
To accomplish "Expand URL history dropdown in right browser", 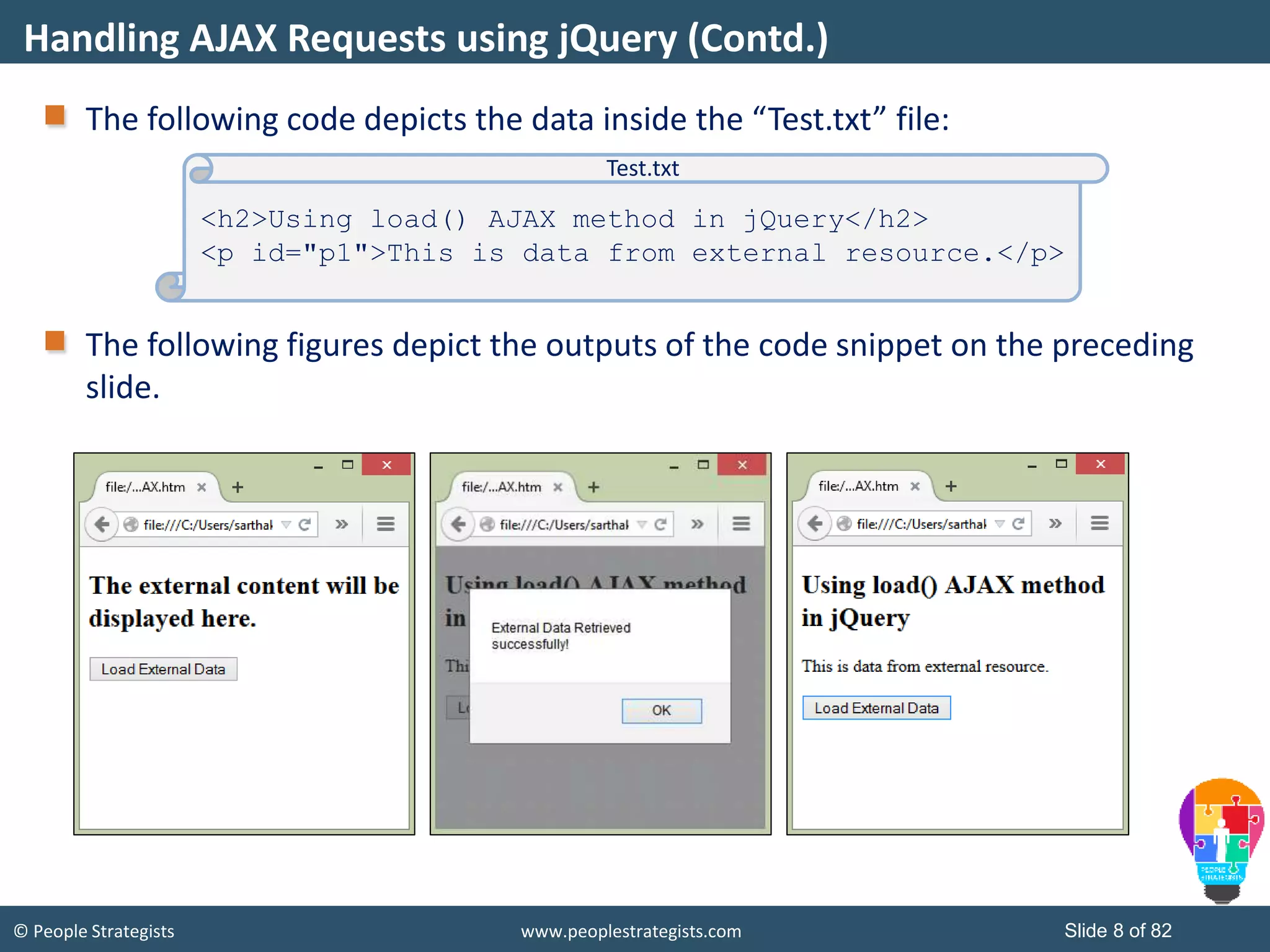I will point(999,524).
